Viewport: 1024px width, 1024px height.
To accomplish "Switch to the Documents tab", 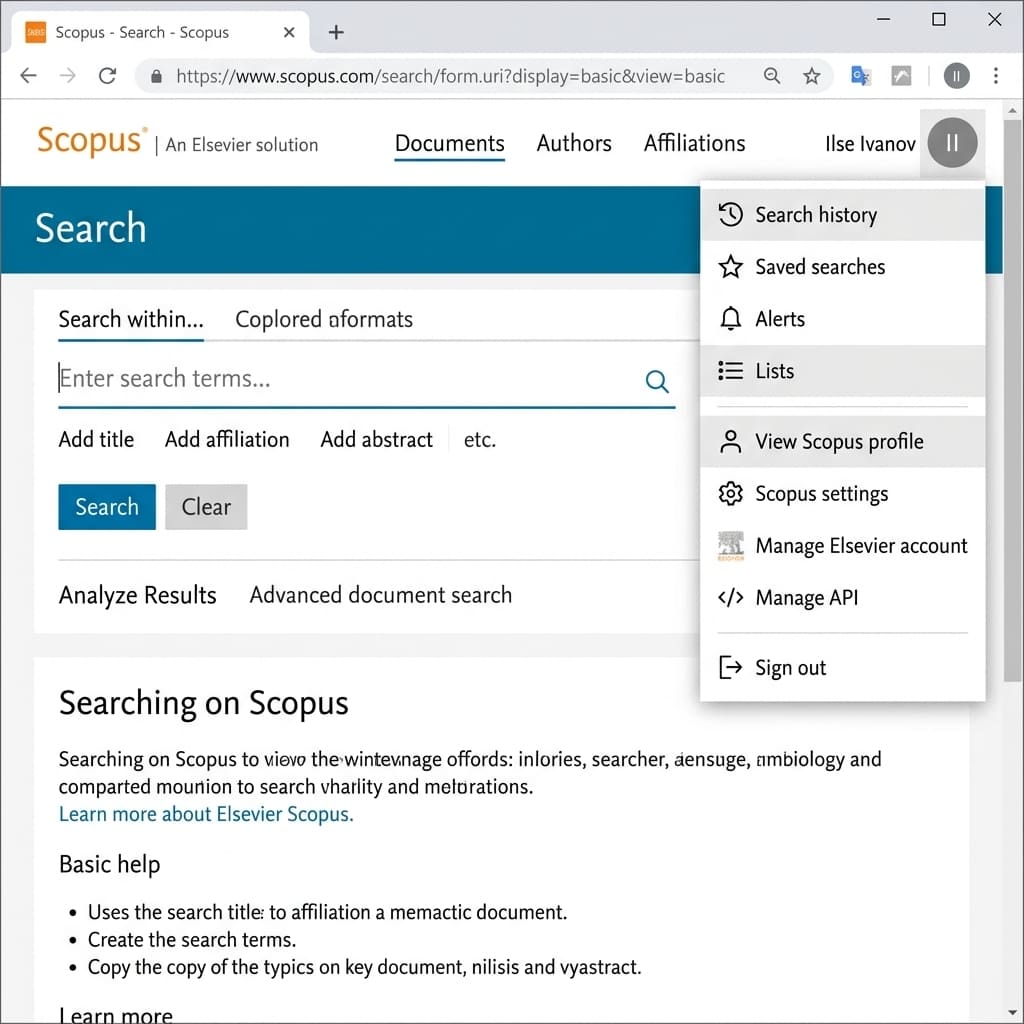I will click(x=449, y=143).
